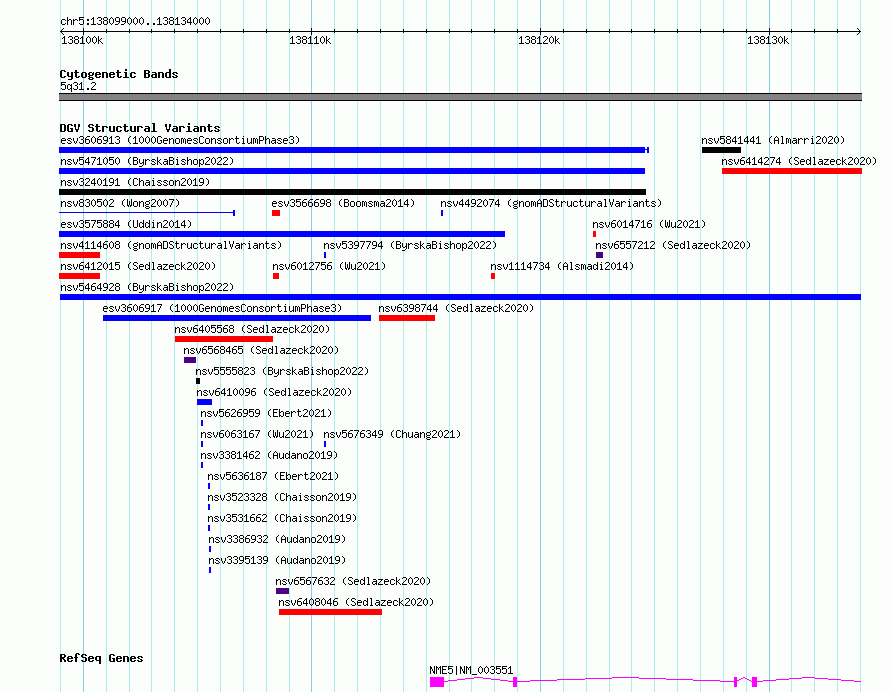The image size is (890, 692).
Task: Open the nsv6014716 (Wu2021) label
Action: pyautogui.click(x=649, y=224)
